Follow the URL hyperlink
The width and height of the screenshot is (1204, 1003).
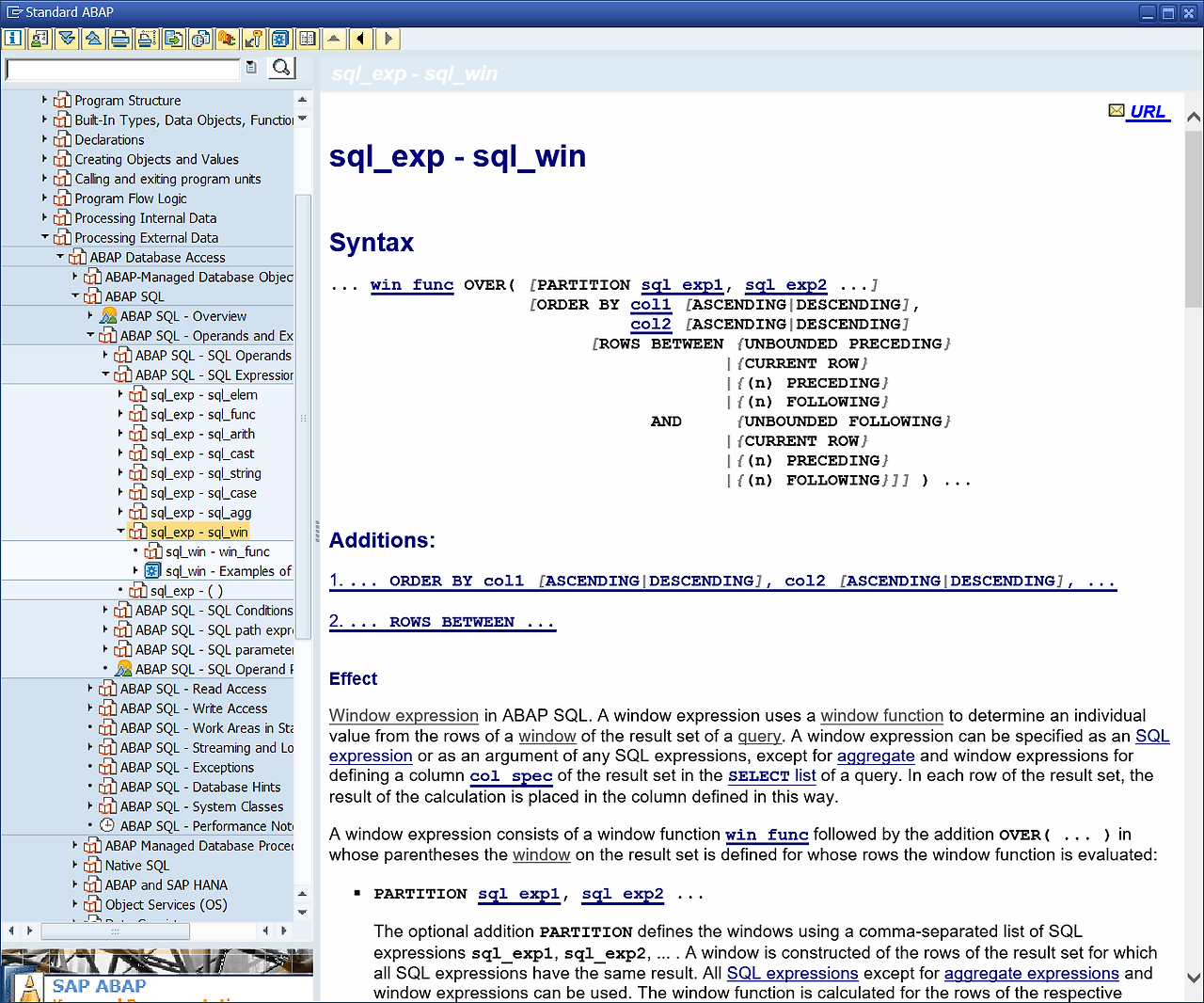[1149, 111]
